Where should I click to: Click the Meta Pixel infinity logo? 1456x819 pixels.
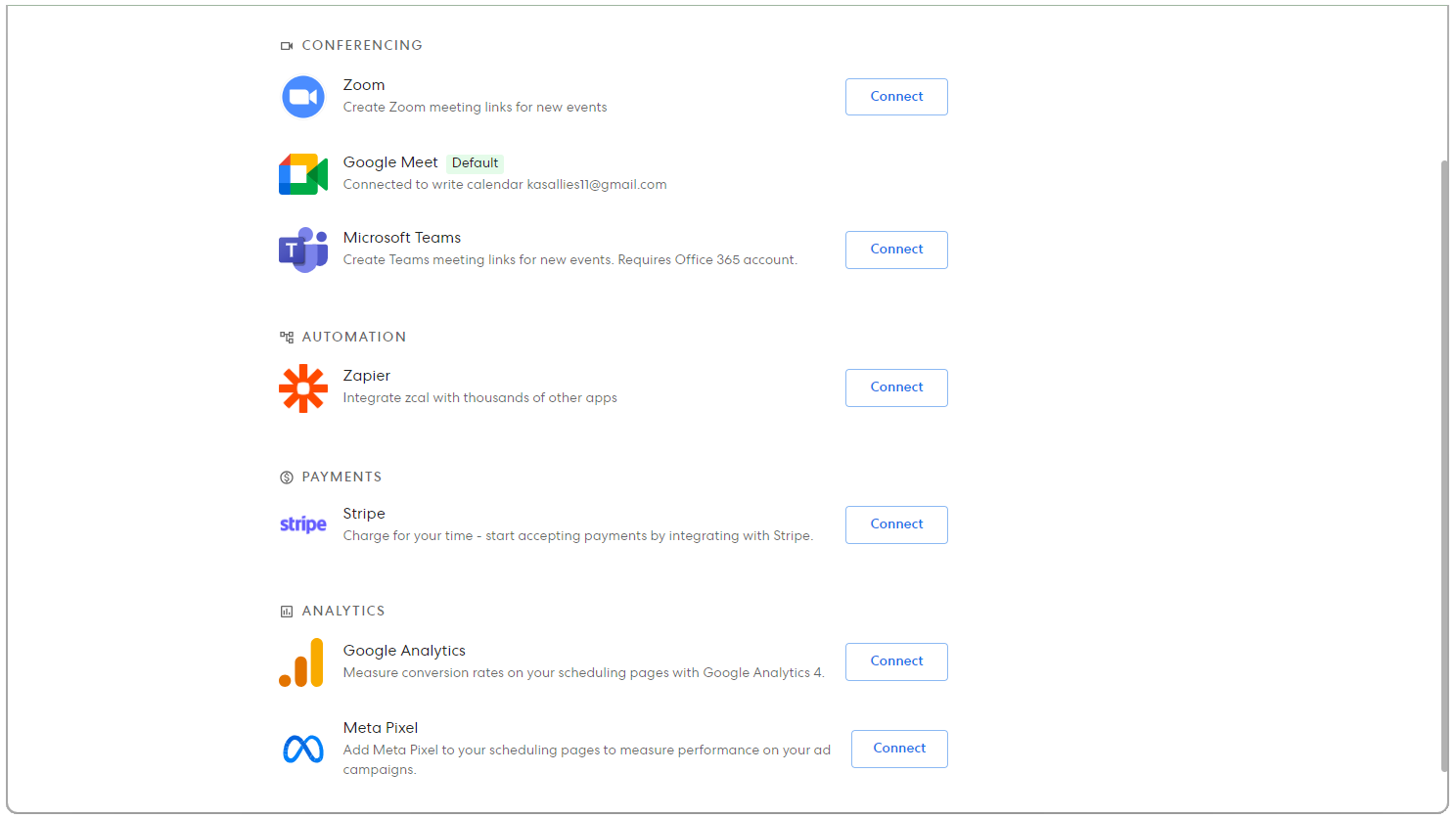tap(303, 750)
